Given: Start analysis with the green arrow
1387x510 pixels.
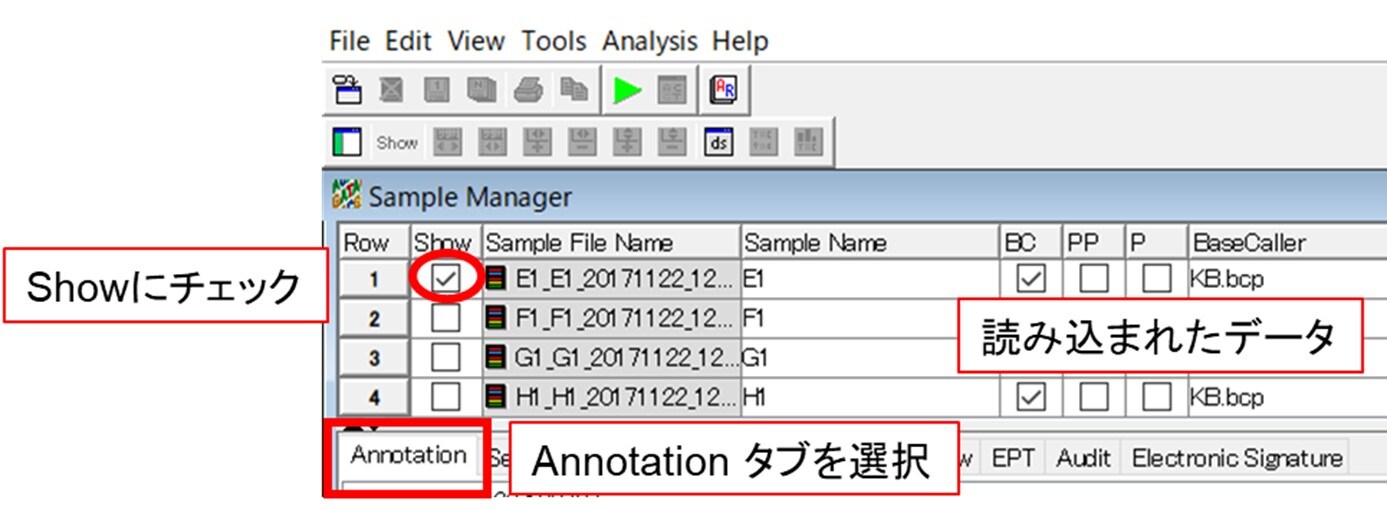Looking at the screenshot, I should 627,90.
